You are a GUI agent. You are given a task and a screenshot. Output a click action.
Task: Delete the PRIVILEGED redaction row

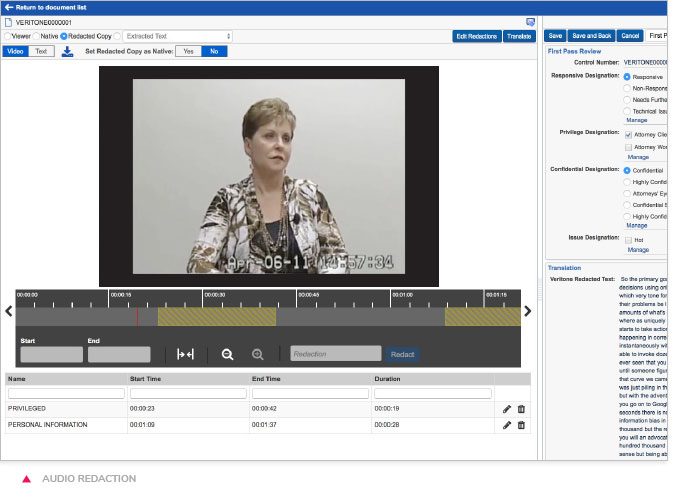coord(521,409)
